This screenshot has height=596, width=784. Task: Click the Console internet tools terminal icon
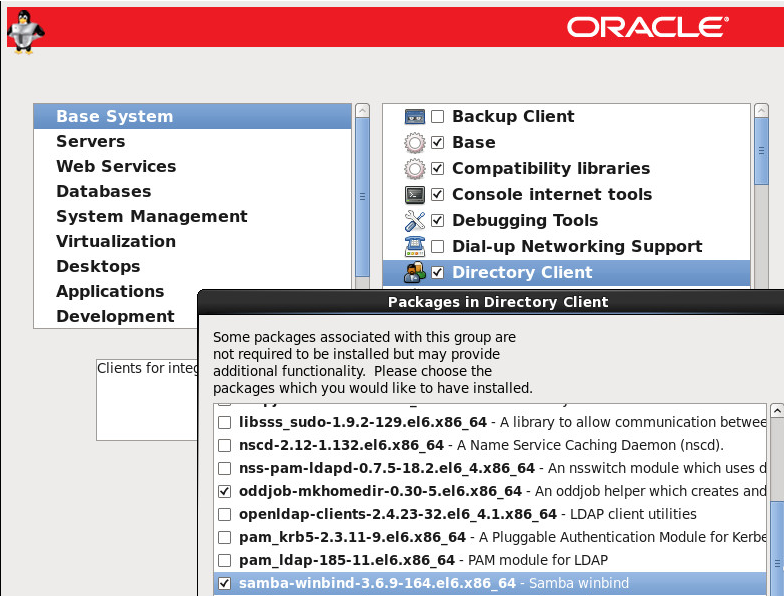[x=414, y=194]
